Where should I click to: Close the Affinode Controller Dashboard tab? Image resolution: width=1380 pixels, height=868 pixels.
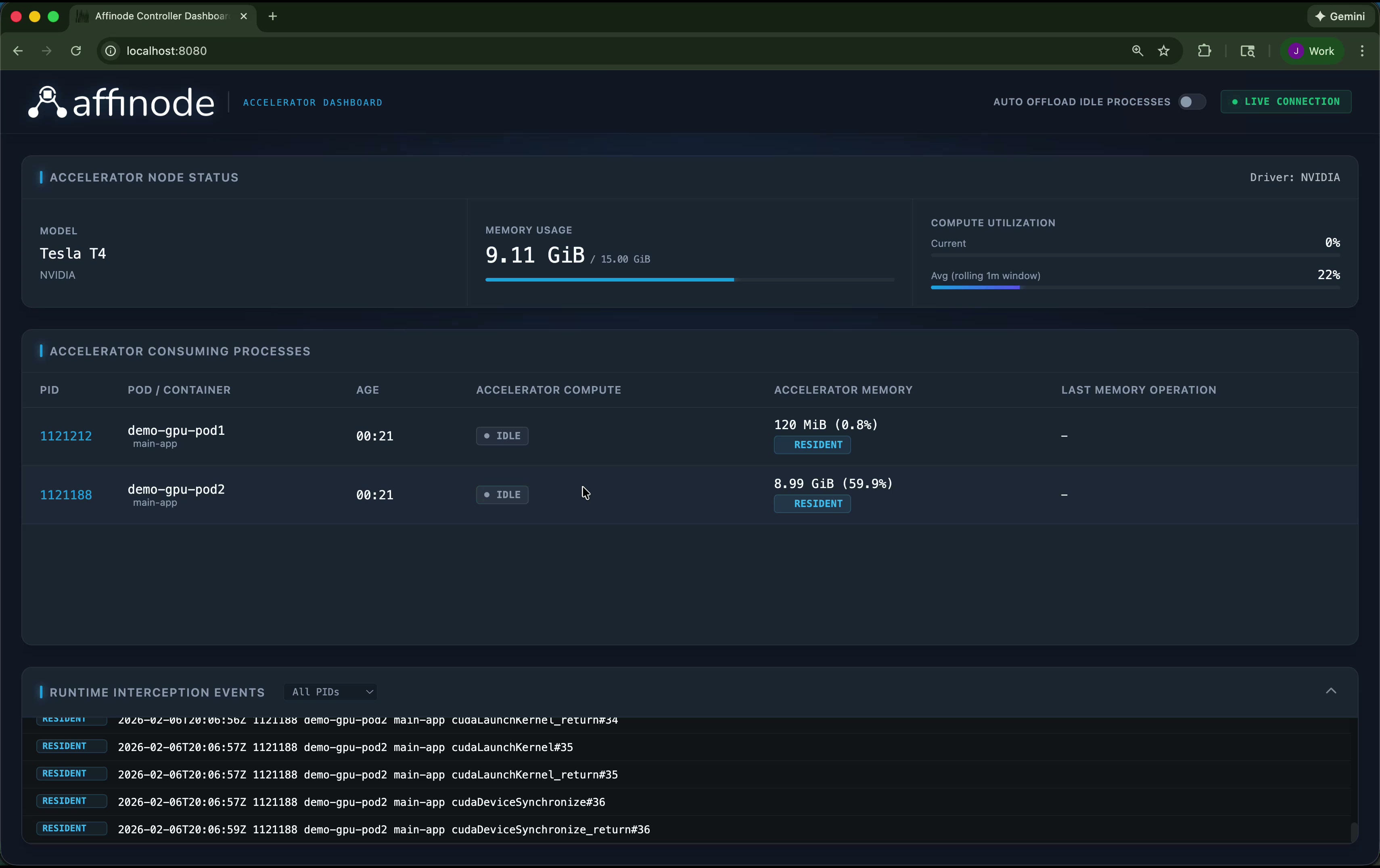click(x=244, y=16)
